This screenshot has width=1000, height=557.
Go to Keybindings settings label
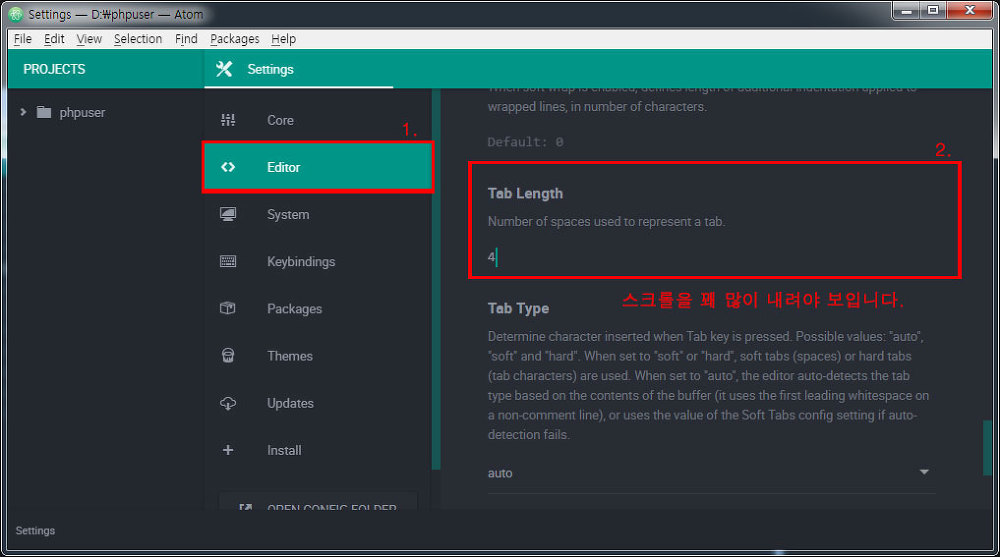(301, 262)
